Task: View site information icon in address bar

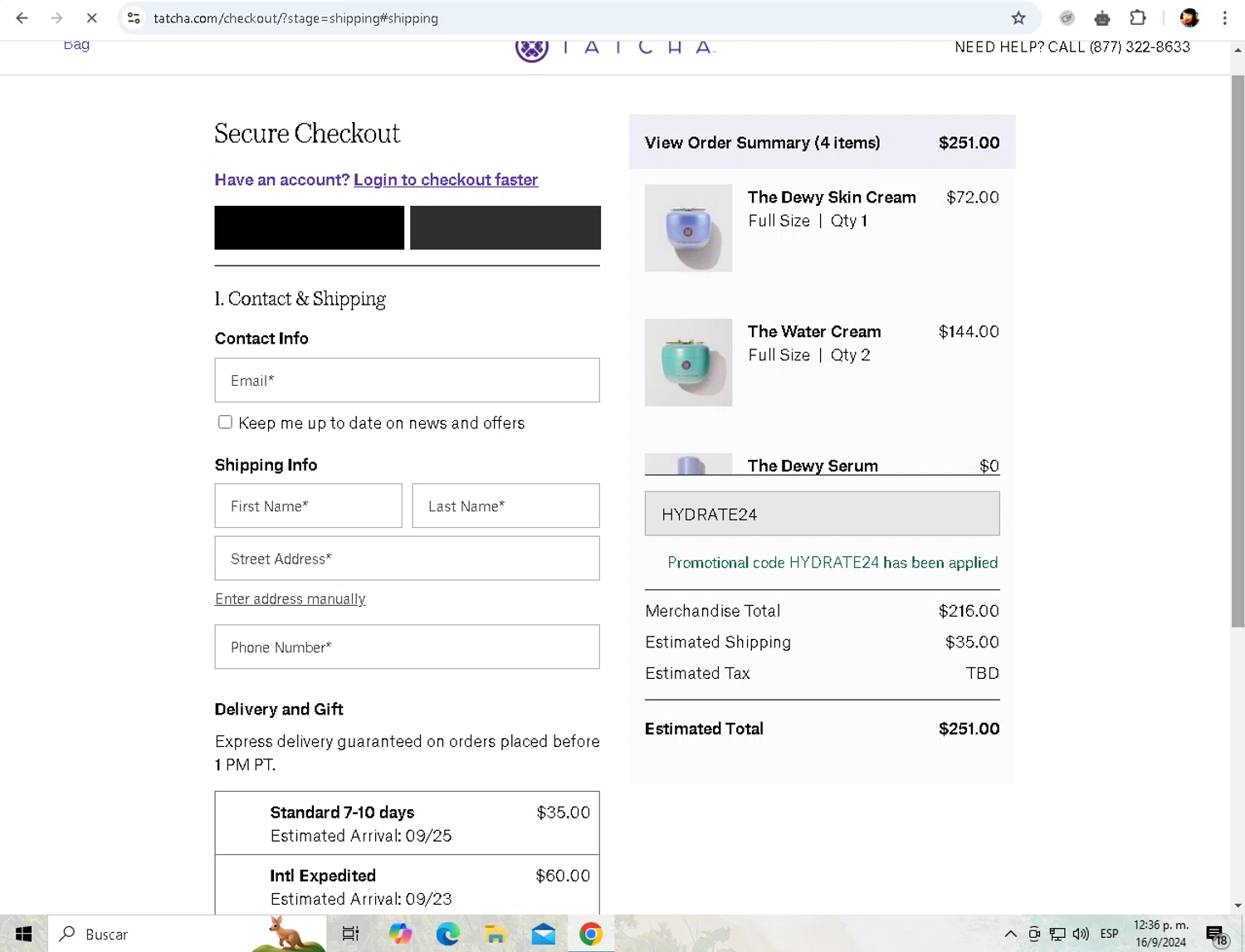Action: pos(134,17)
